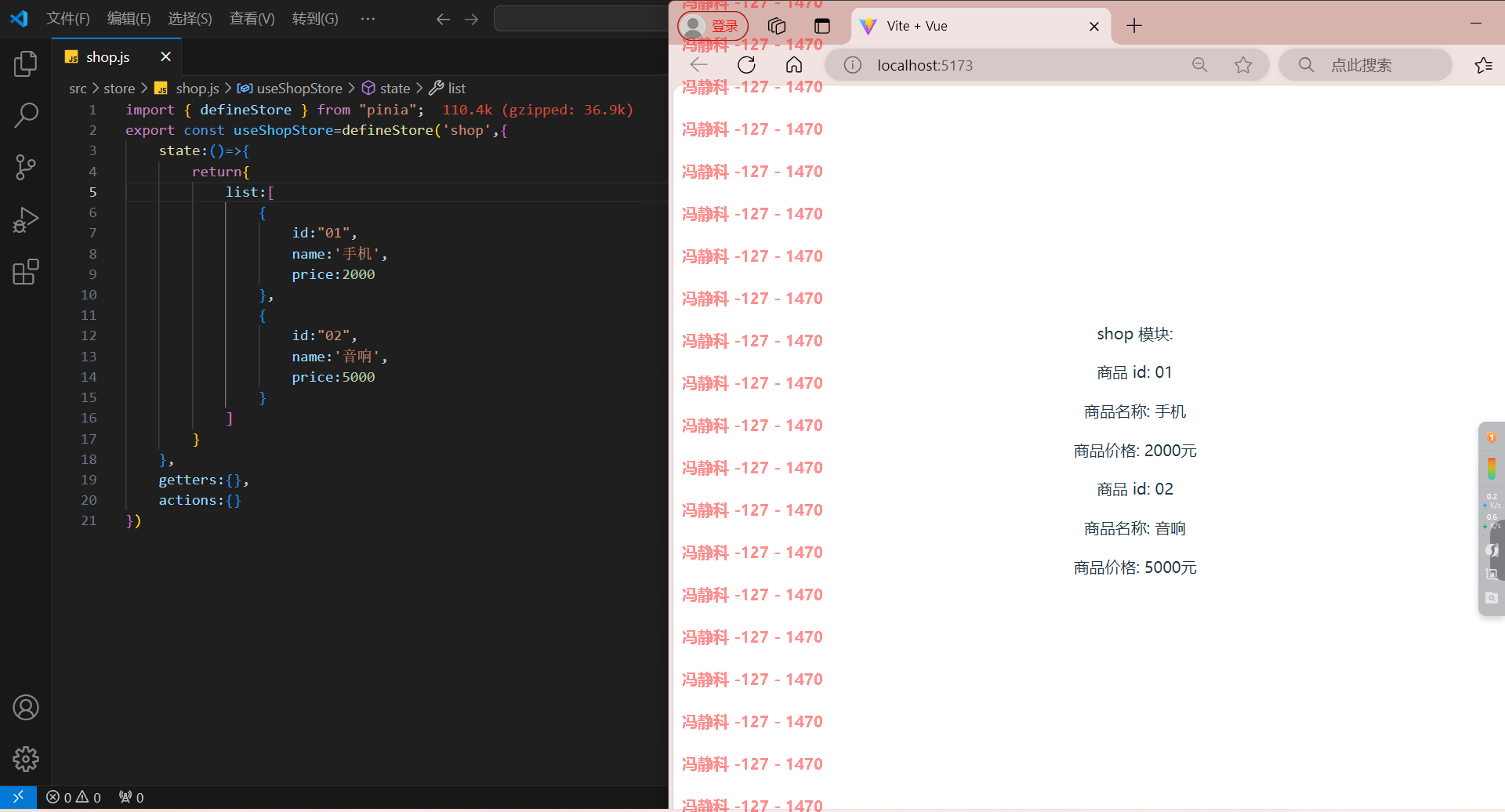The width and height of the screenshot is (1505, 812).
Task: Click the state breadcrumb segment
Action: pos(386,89)
